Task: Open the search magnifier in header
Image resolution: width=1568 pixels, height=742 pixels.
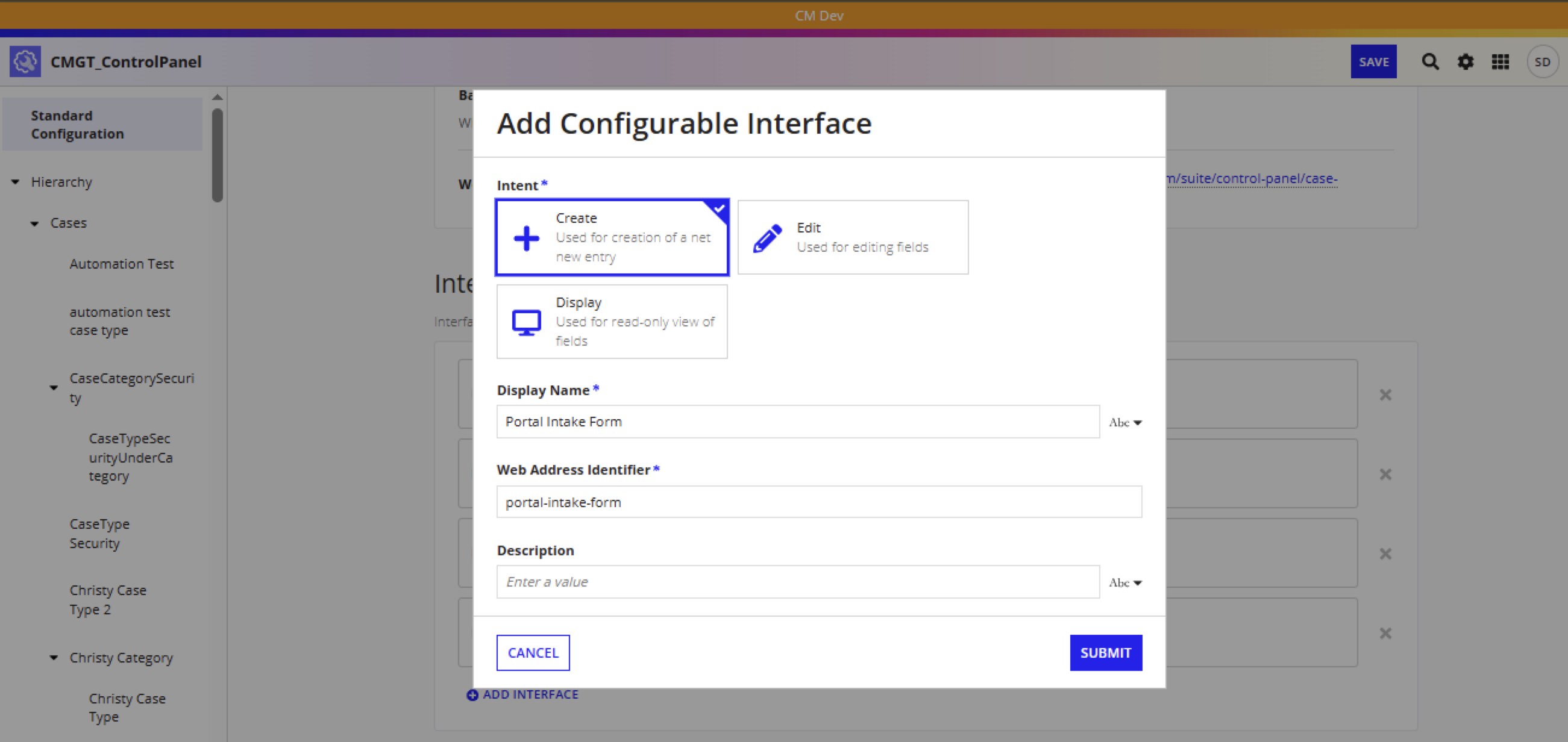Action: point(1430,61)
